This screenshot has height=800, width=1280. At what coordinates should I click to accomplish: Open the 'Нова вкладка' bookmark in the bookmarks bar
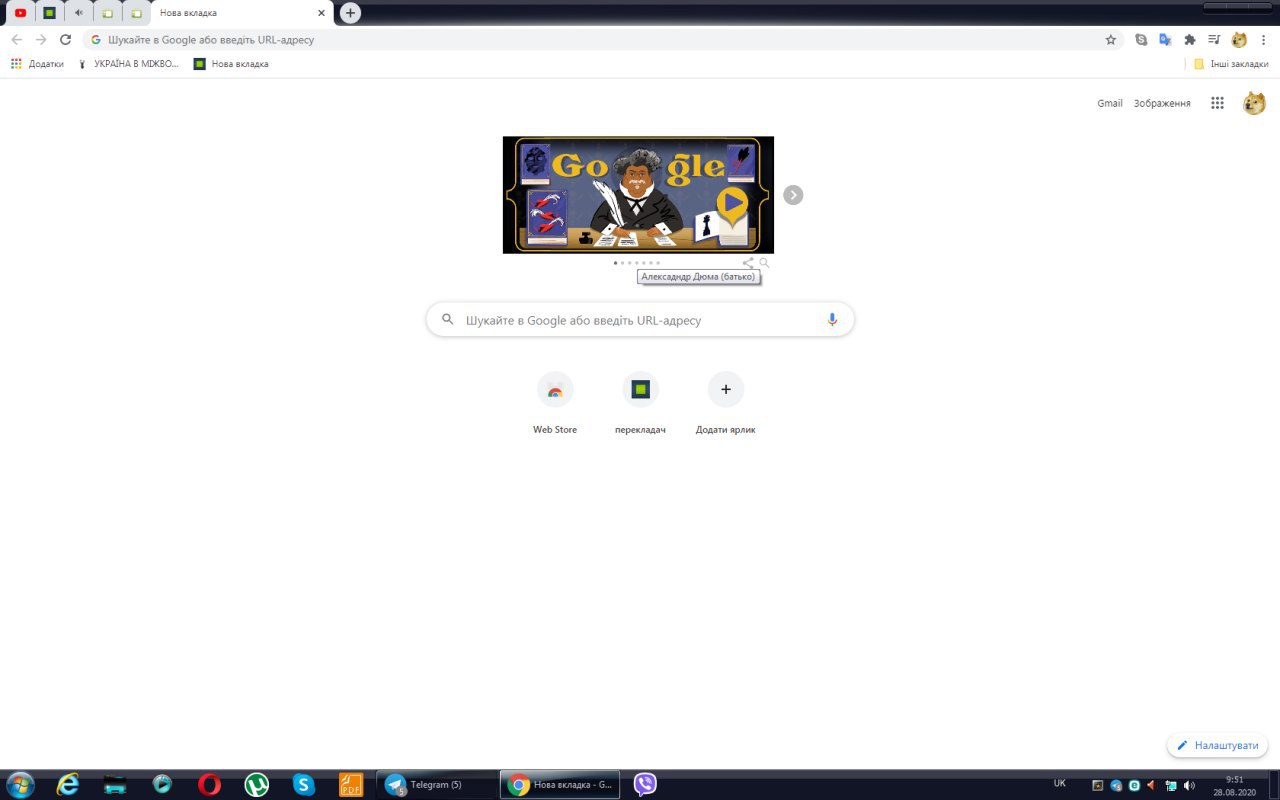pos(231,64)
